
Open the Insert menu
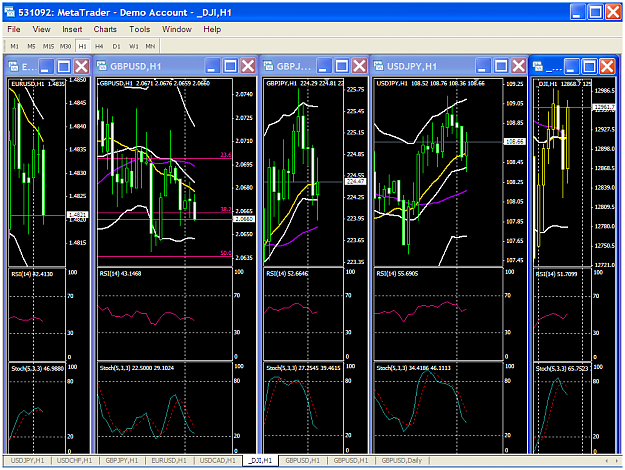pos(72,29)
